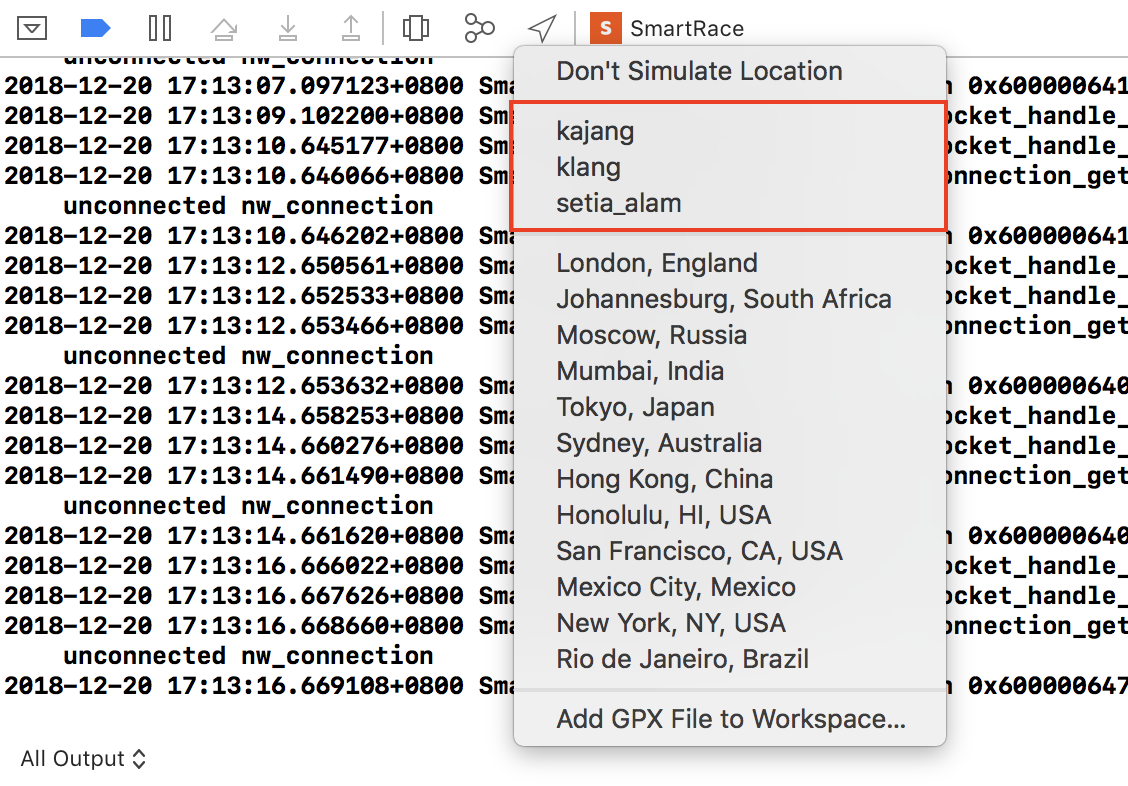Click the Step Over debug icon
The width and height of the screenshot is (1128, 786).
[x=224, y=29]
